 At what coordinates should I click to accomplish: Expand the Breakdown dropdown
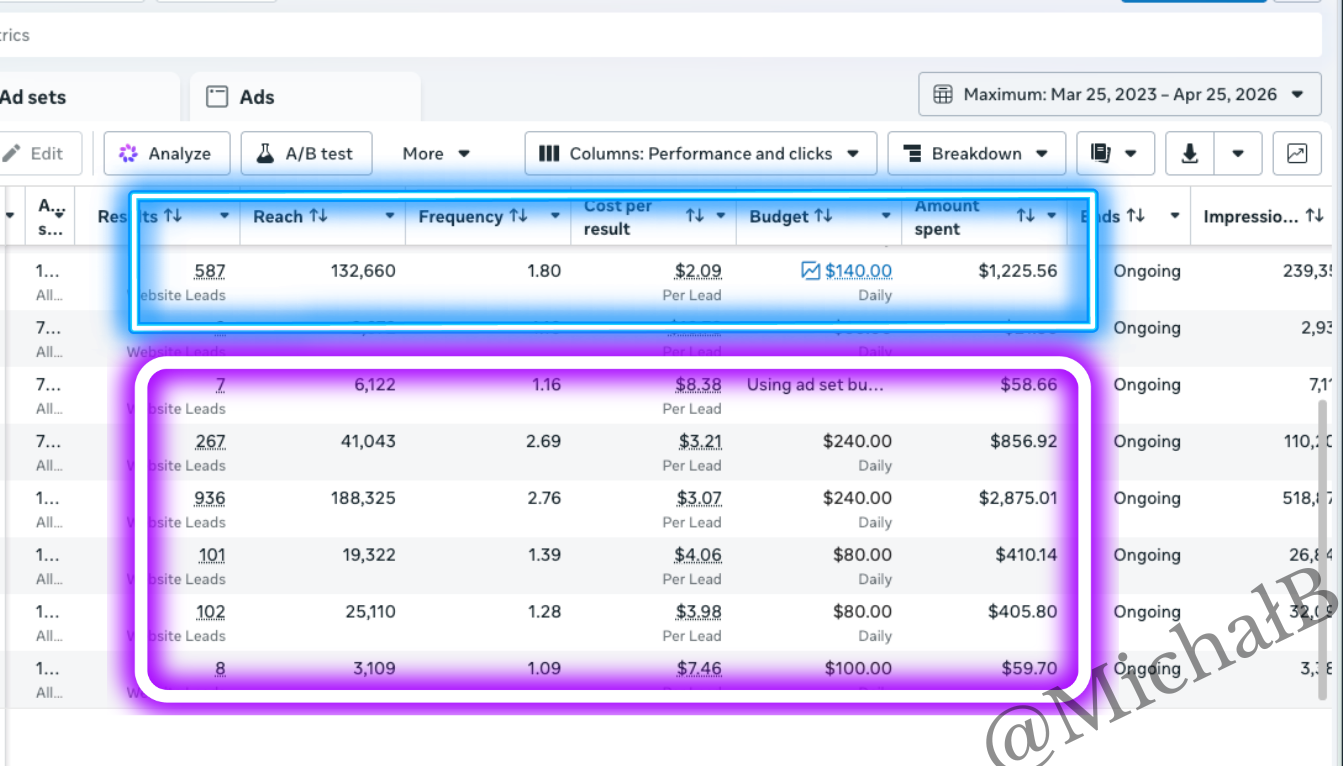tap(976, 154)
